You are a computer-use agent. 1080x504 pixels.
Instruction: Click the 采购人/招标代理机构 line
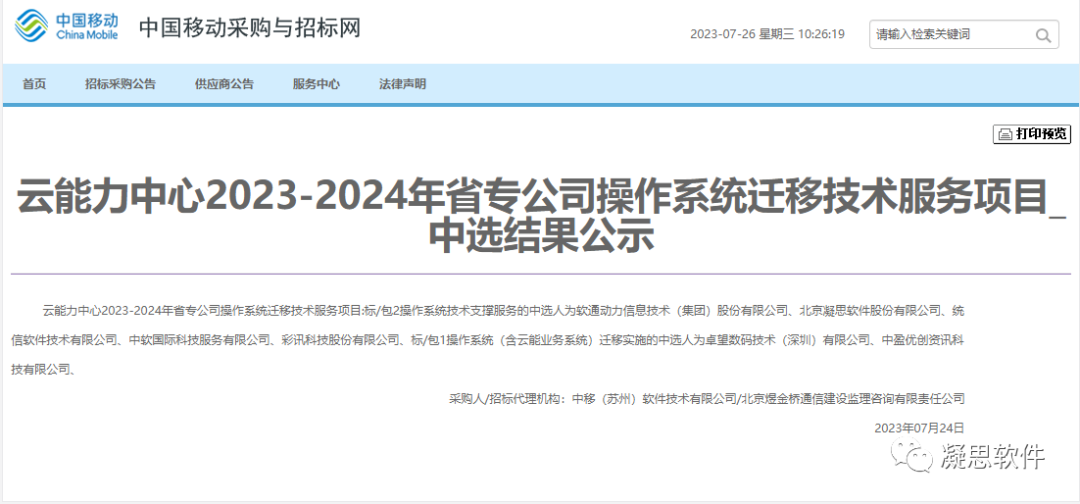point(707,398)
